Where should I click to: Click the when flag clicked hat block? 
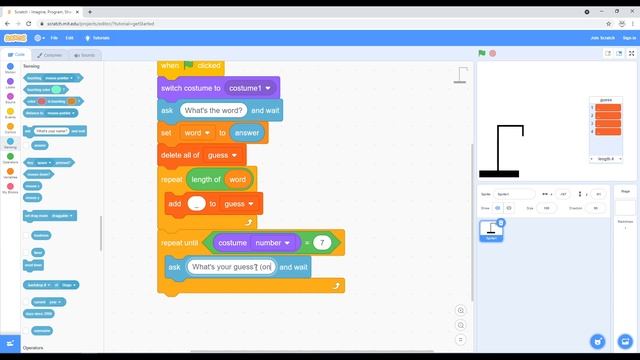point(191,67)
